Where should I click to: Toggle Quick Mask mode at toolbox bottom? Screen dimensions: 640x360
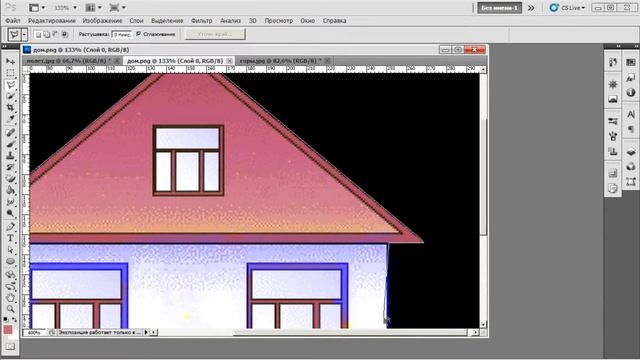click(11, 347)
